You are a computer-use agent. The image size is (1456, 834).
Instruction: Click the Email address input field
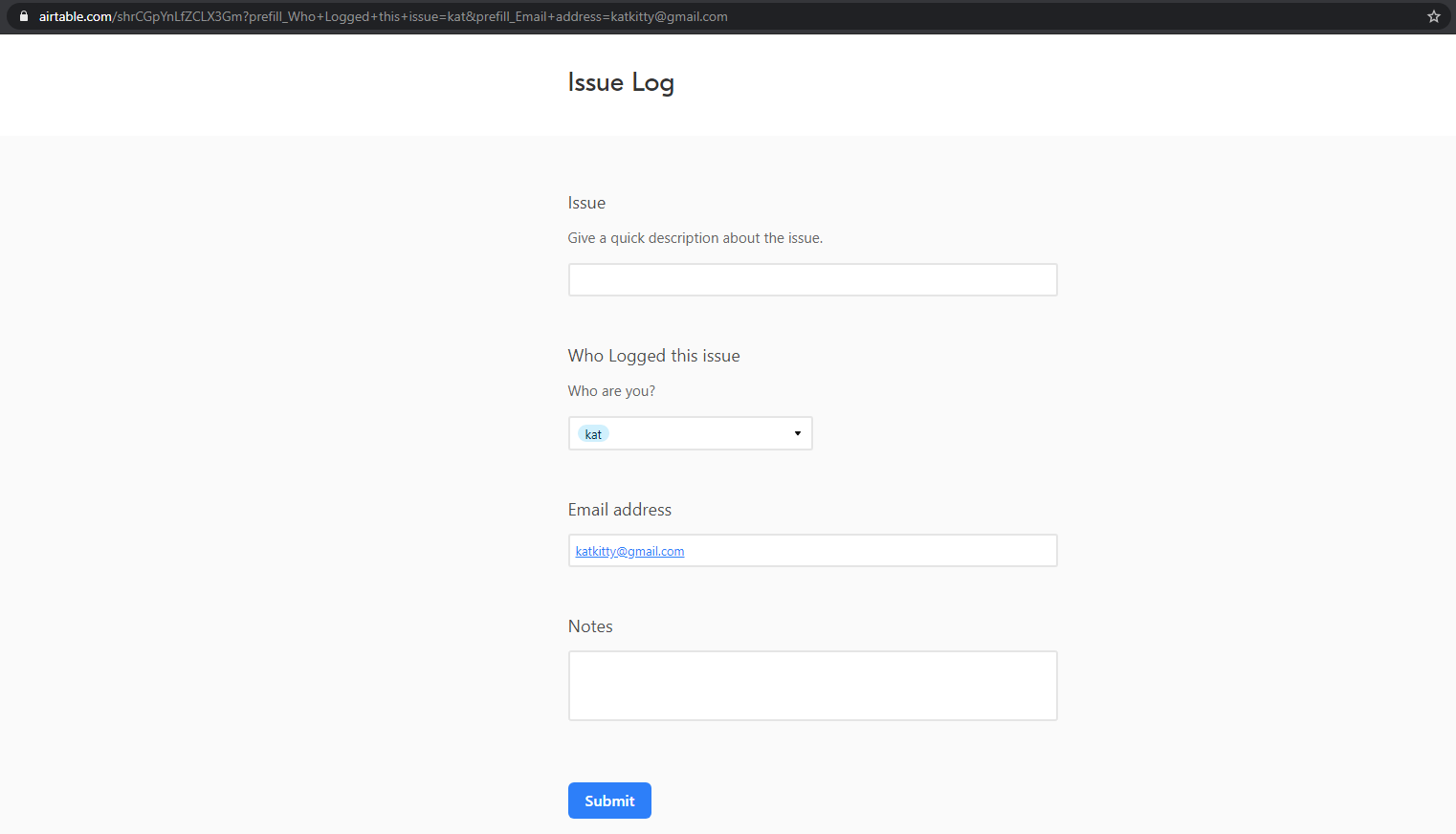tap(812, 551)
